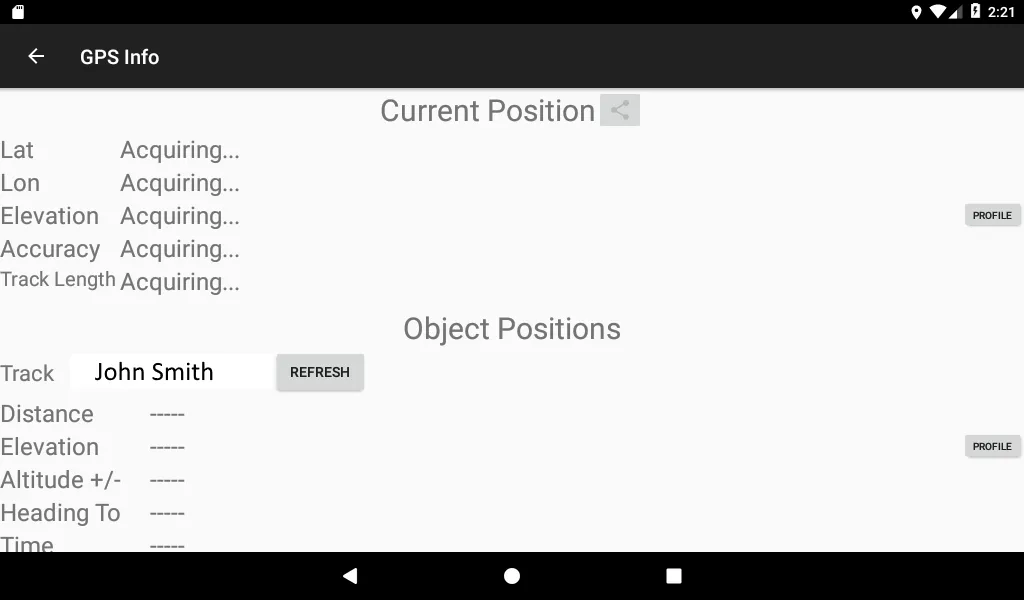The height and width of the screenshot is (600, 1024).
Task: Tap the GPS Info title
Action: coord(119,57)
